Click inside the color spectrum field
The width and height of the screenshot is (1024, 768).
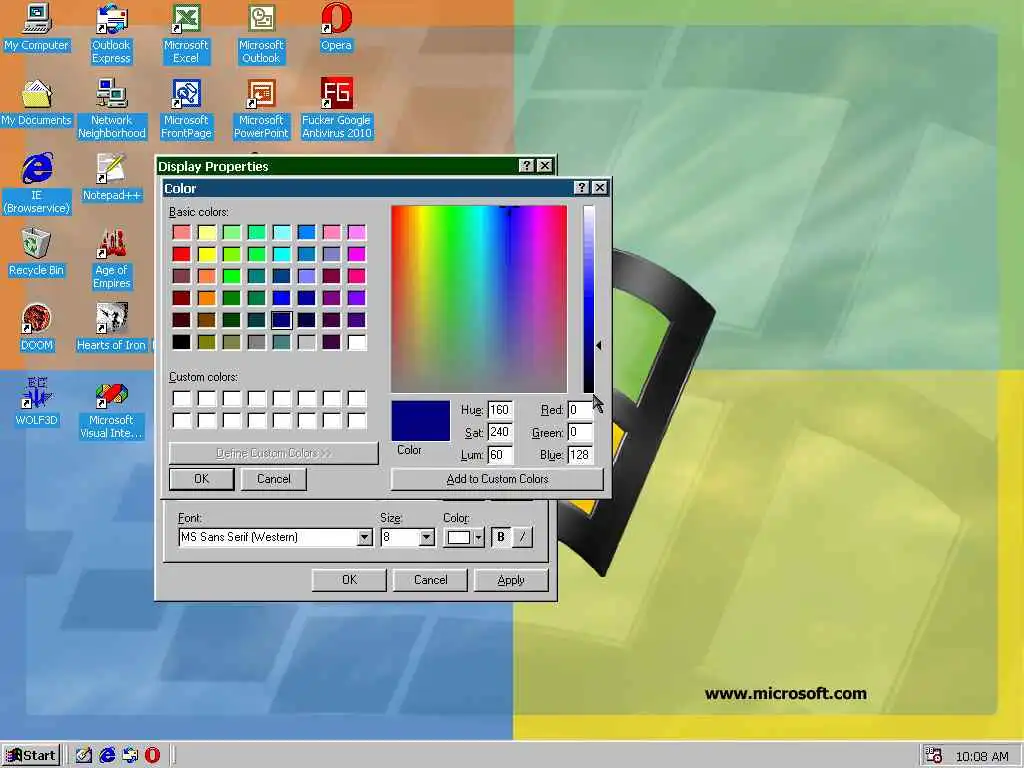click(479, 298)
